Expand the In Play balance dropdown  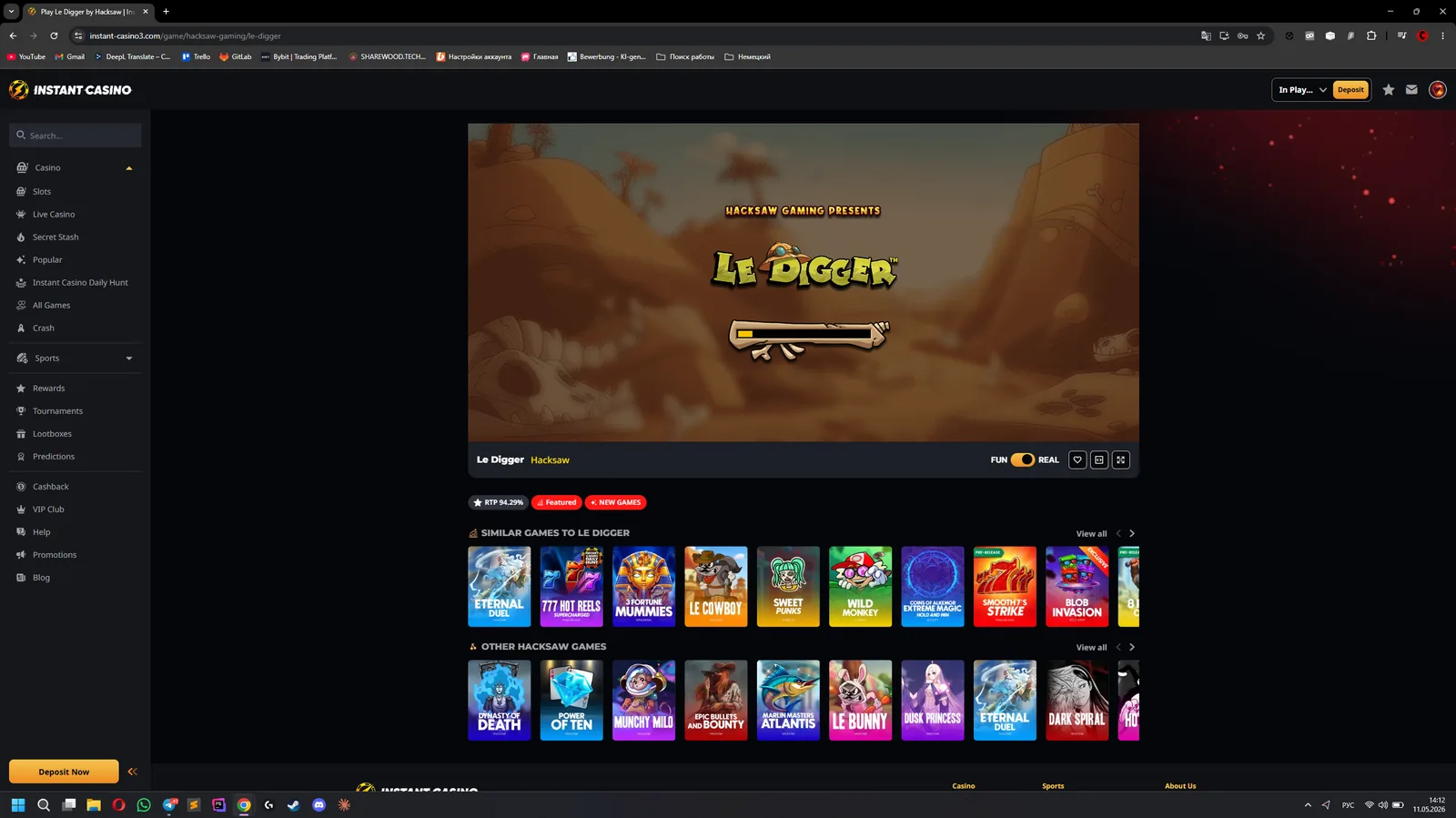click(1302, 89)
